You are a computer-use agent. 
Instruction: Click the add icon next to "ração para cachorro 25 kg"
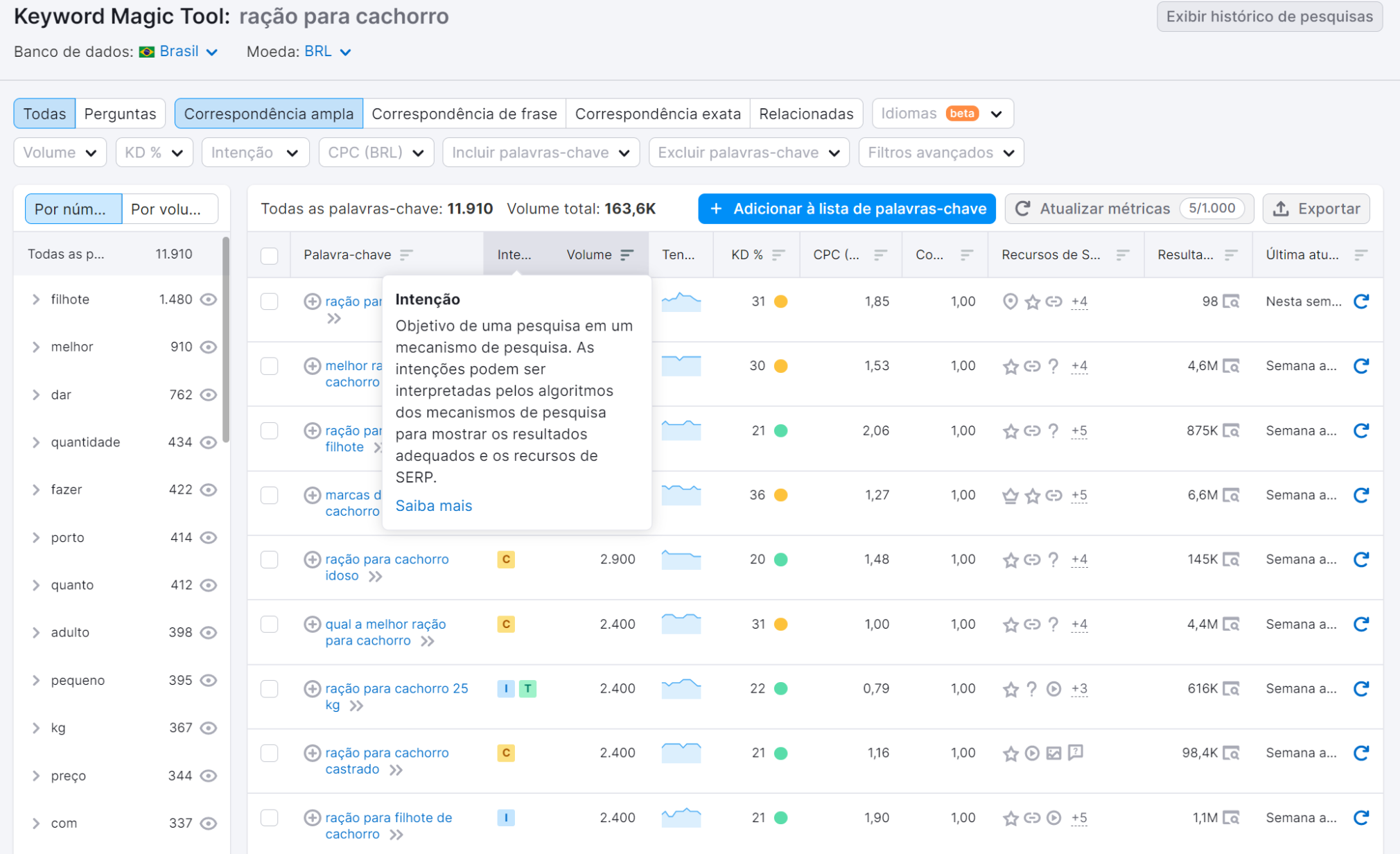311,688
